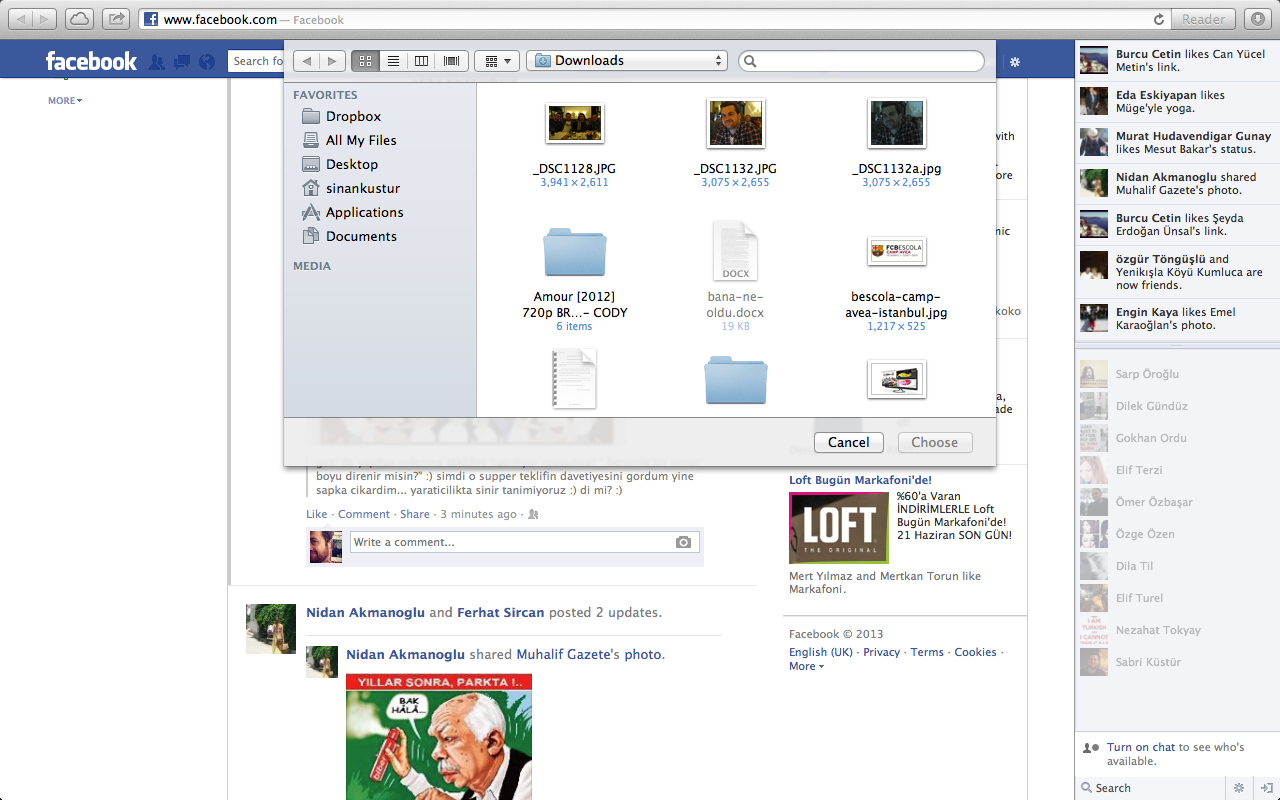The height and width of the screenshot is (800, 1280).
Task: Open the Amour [2012] folder
Action: (x=574, y=253)
